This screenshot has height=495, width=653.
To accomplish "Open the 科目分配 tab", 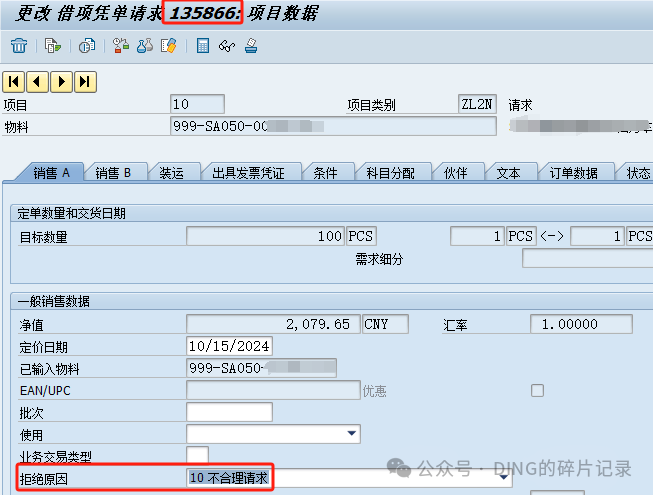I will [x=391, y=173].
